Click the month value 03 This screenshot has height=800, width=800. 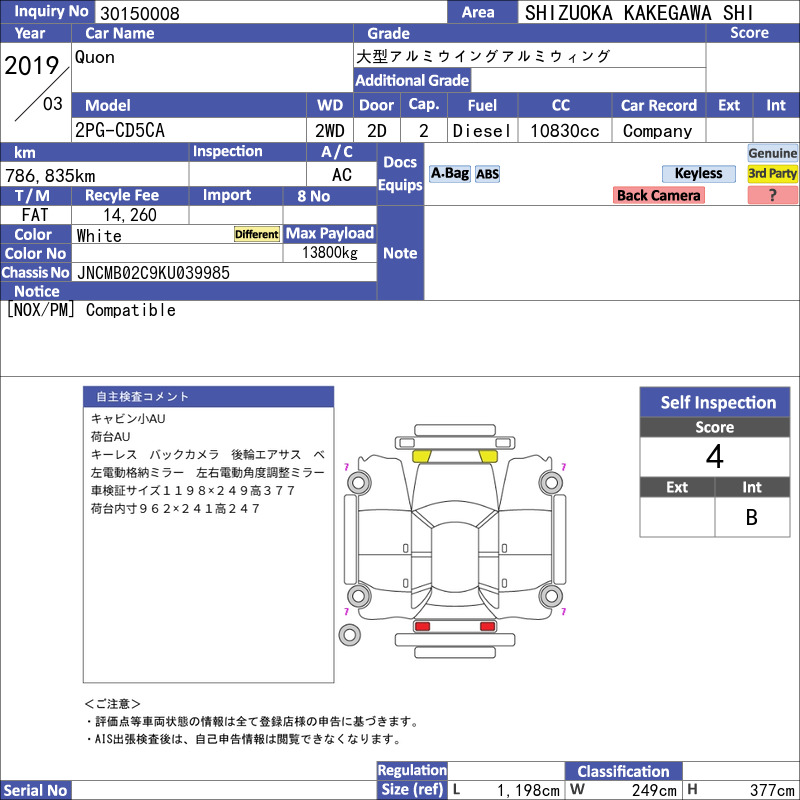(x=53, y=104)
